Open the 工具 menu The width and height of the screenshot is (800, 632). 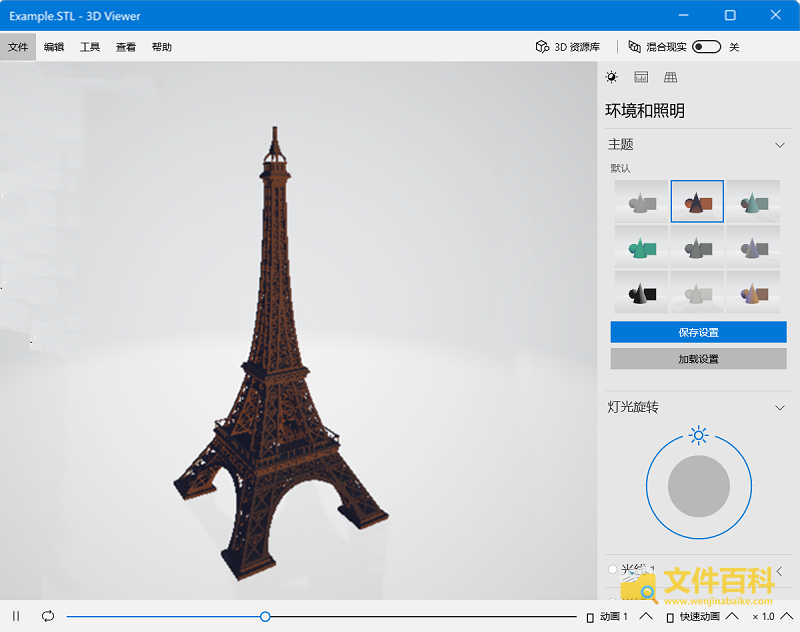(x=90, y=47)
